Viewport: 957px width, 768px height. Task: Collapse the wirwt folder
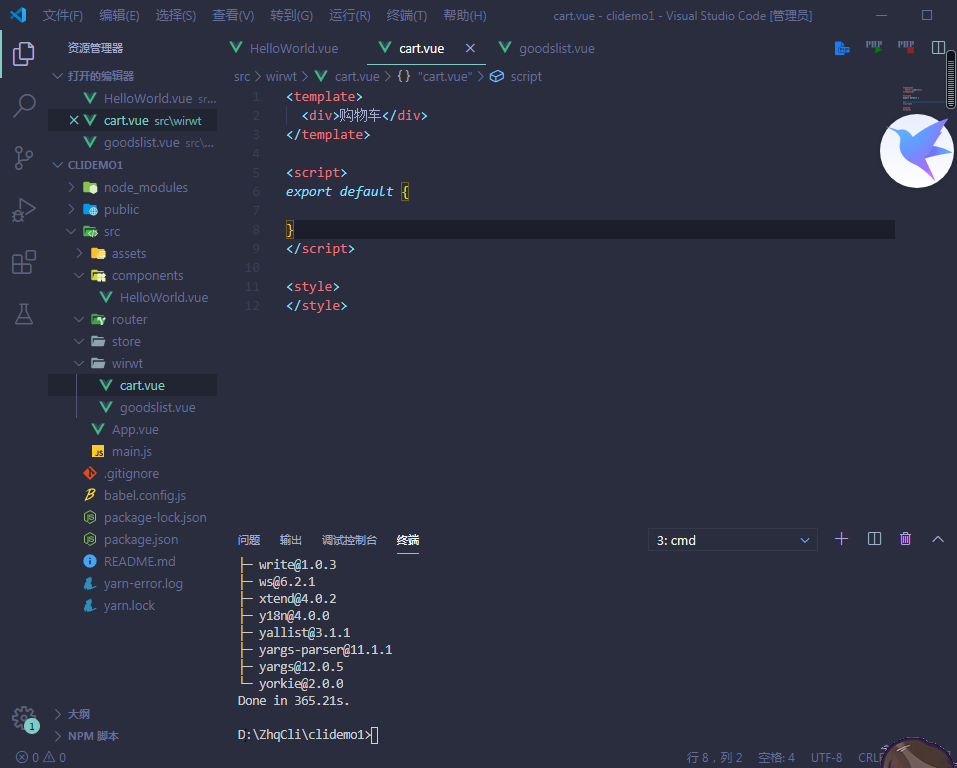click(79, 363)
